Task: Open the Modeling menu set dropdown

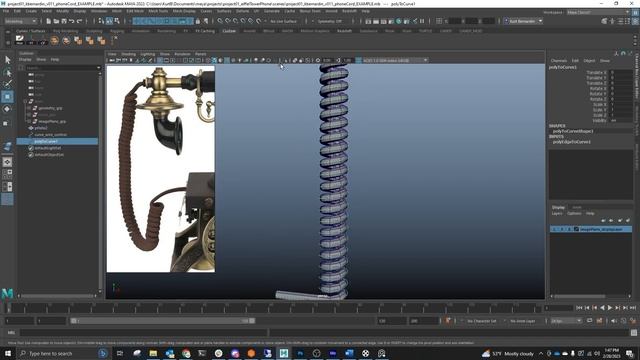Action: (20, 21)
